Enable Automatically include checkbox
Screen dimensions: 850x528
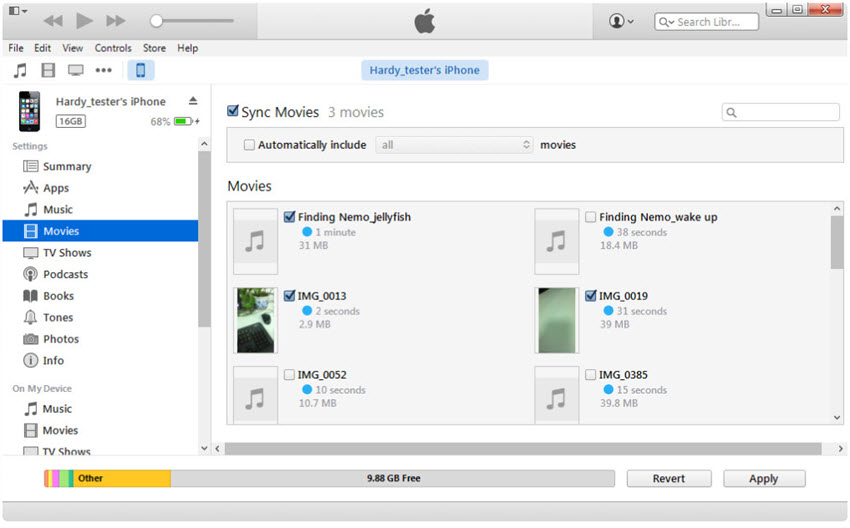pyautogui.click(x=249, y=145)
